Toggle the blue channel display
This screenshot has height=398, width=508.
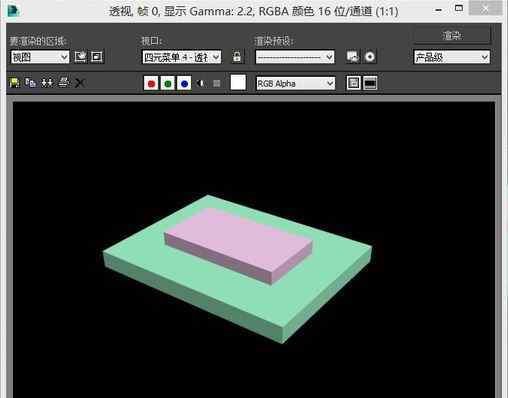(184, 83)
